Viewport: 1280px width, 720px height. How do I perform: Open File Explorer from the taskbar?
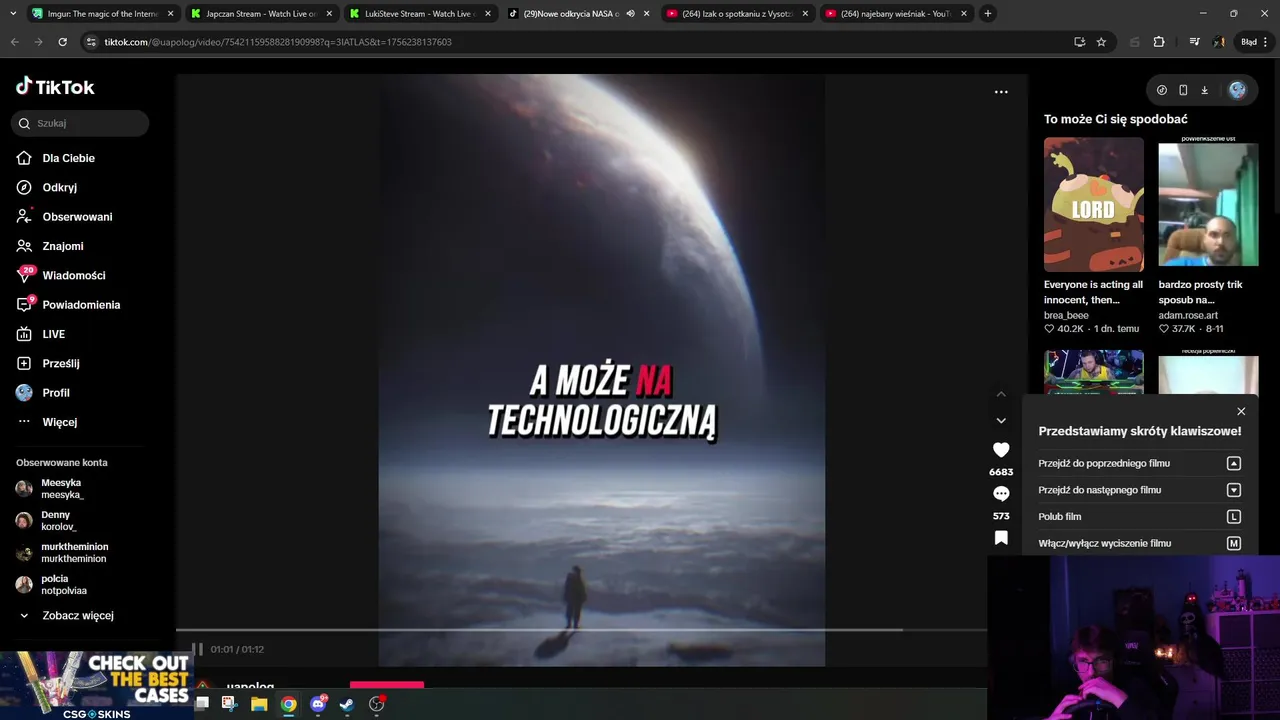point(259,704)
